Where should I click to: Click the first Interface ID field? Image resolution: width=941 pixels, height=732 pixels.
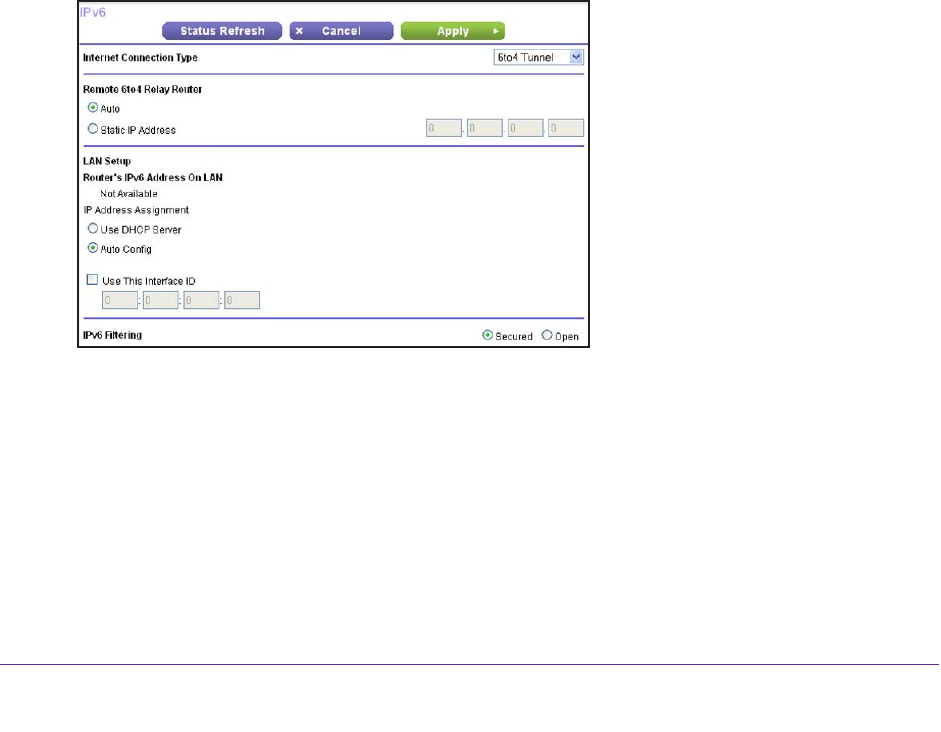pos(120,300)
